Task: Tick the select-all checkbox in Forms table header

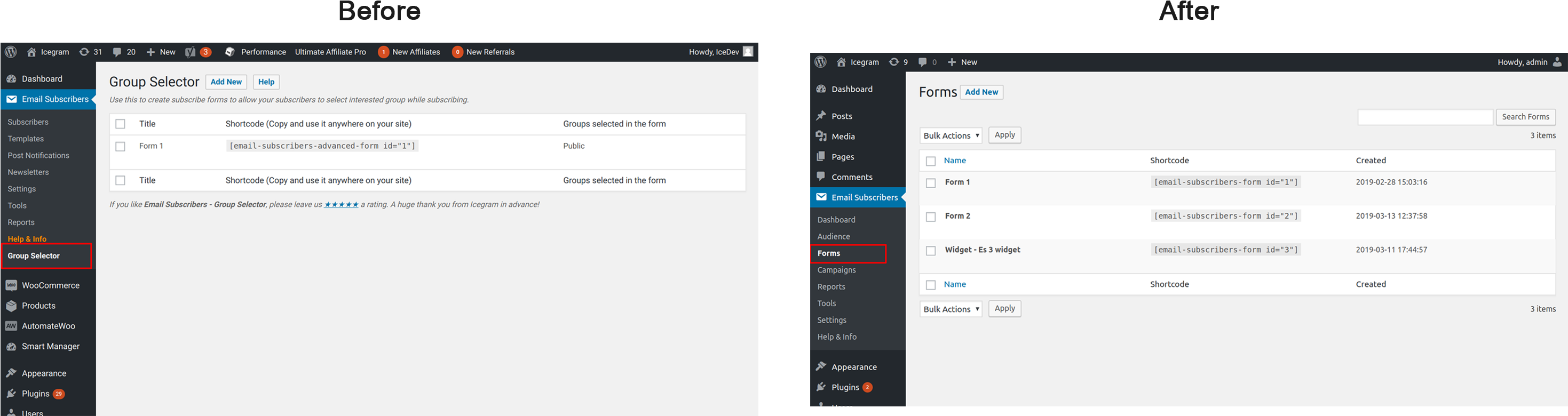Action: 931,161
